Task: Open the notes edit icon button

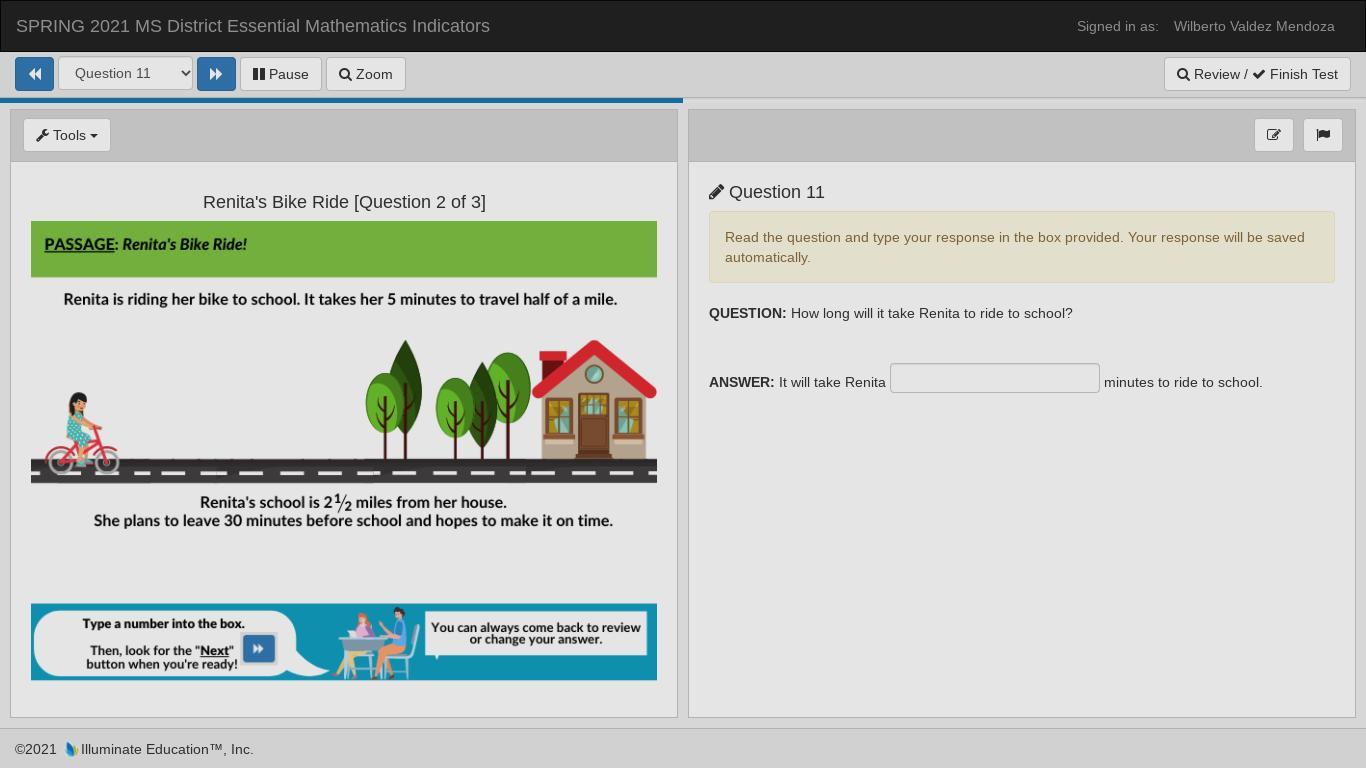Action: pos(1273,135)
